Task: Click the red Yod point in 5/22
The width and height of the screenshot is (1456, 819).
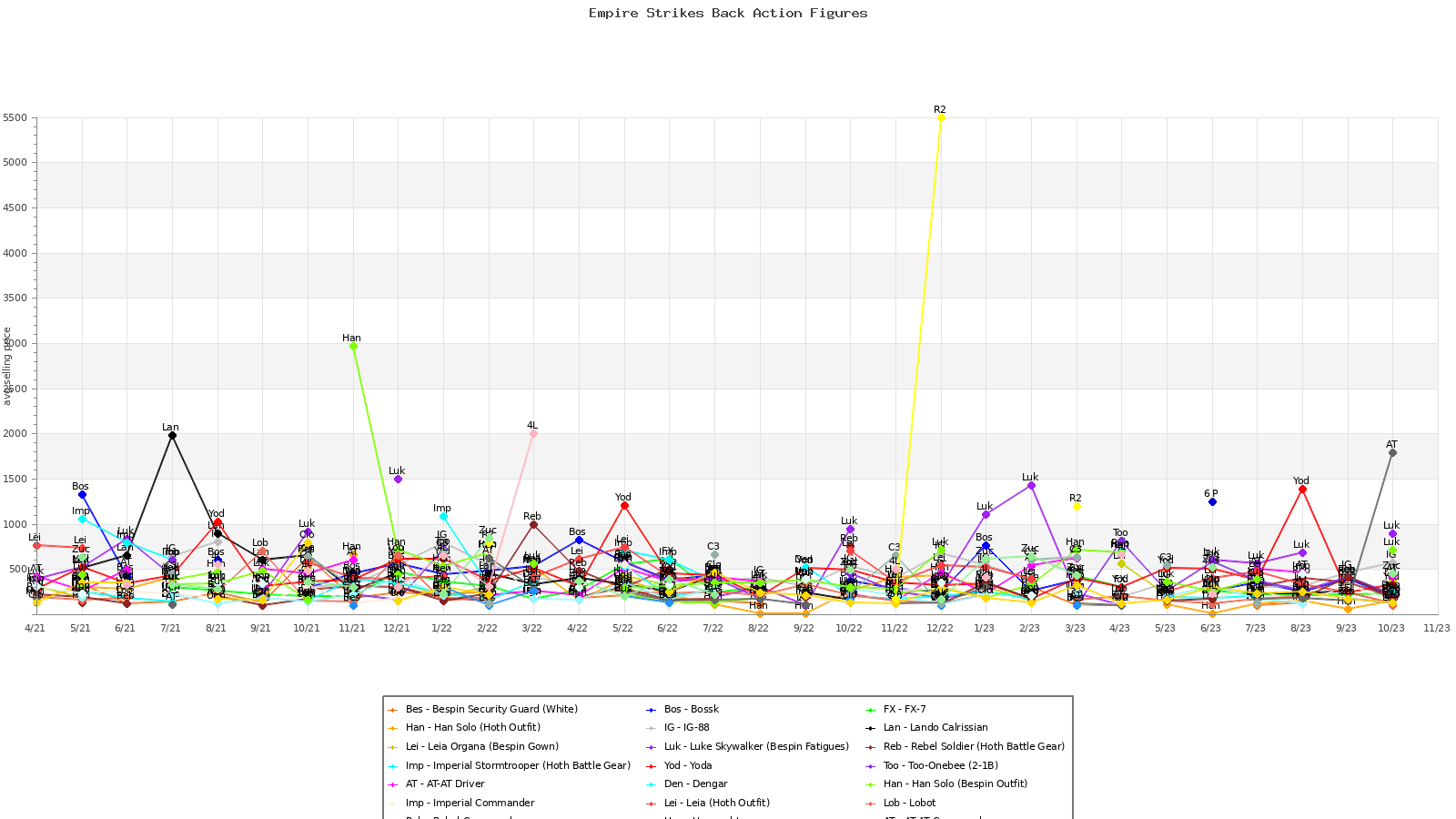Action: coord(624,505)
